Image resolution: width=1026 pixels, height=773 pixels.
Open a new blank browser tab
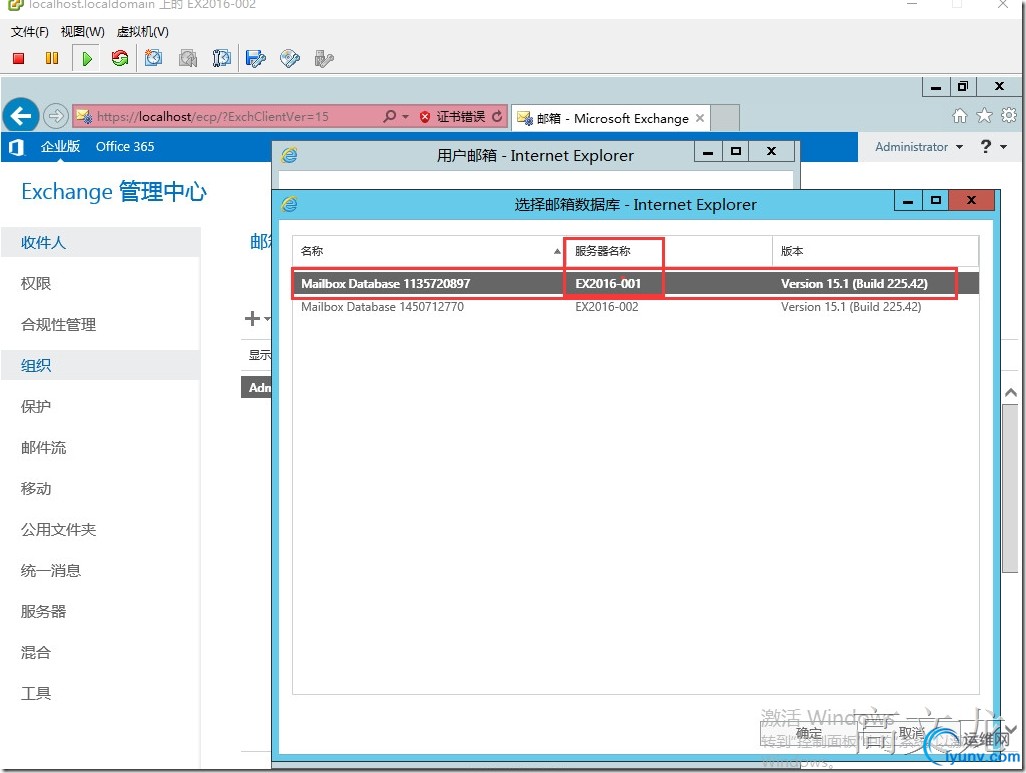coord(724,118)
